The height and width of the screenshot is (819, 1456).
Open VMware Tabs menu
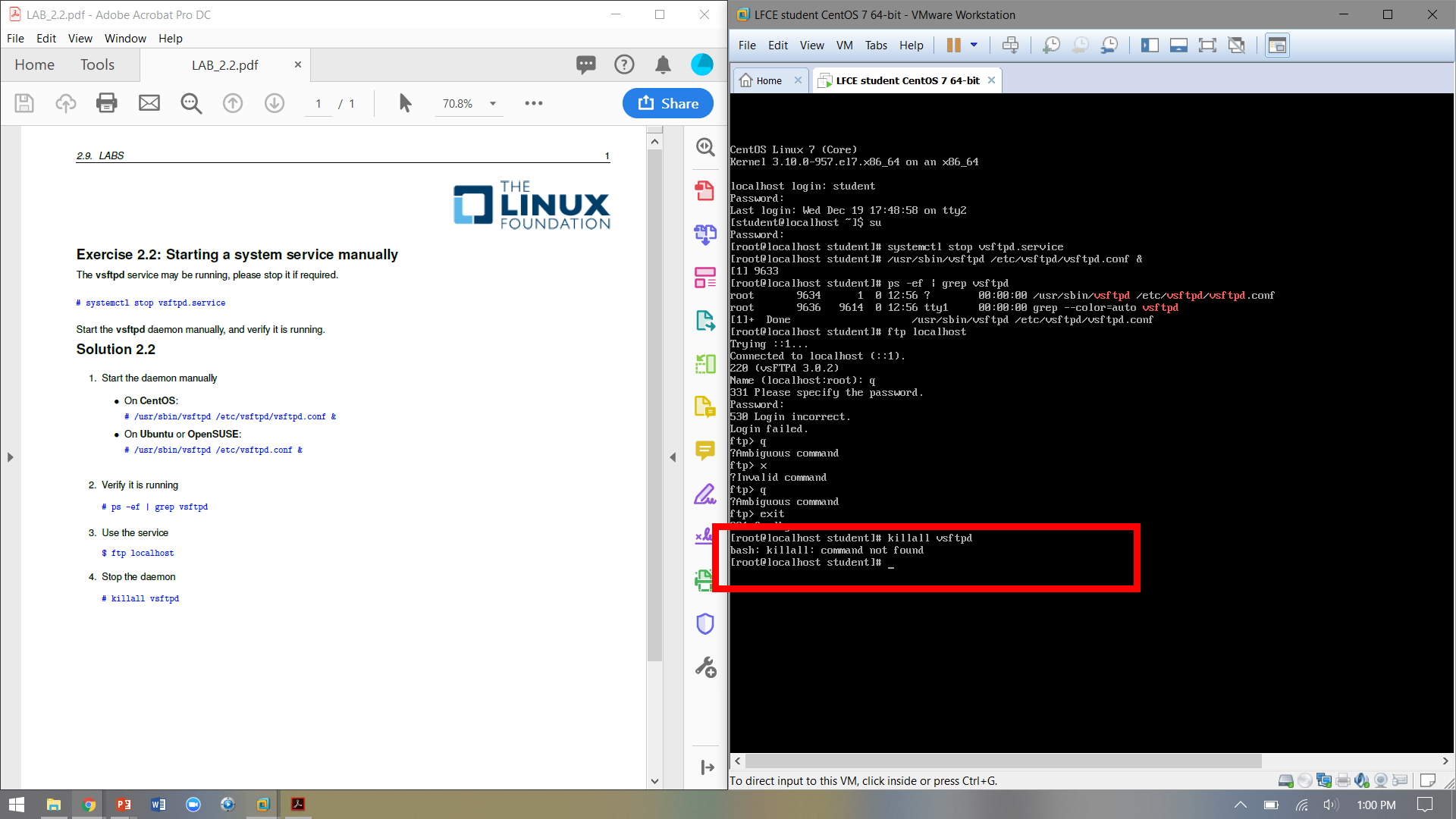[876, 45]
